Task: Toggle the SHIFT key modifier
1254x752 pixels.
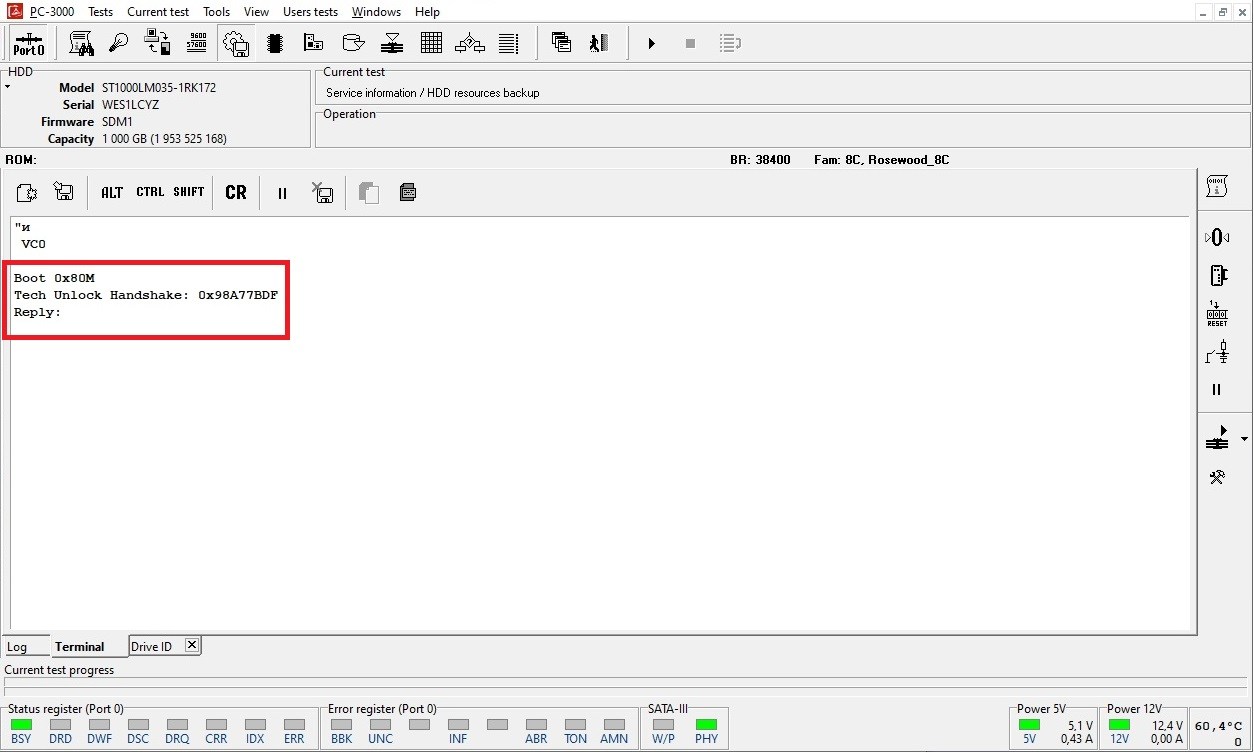Action: 188,192
